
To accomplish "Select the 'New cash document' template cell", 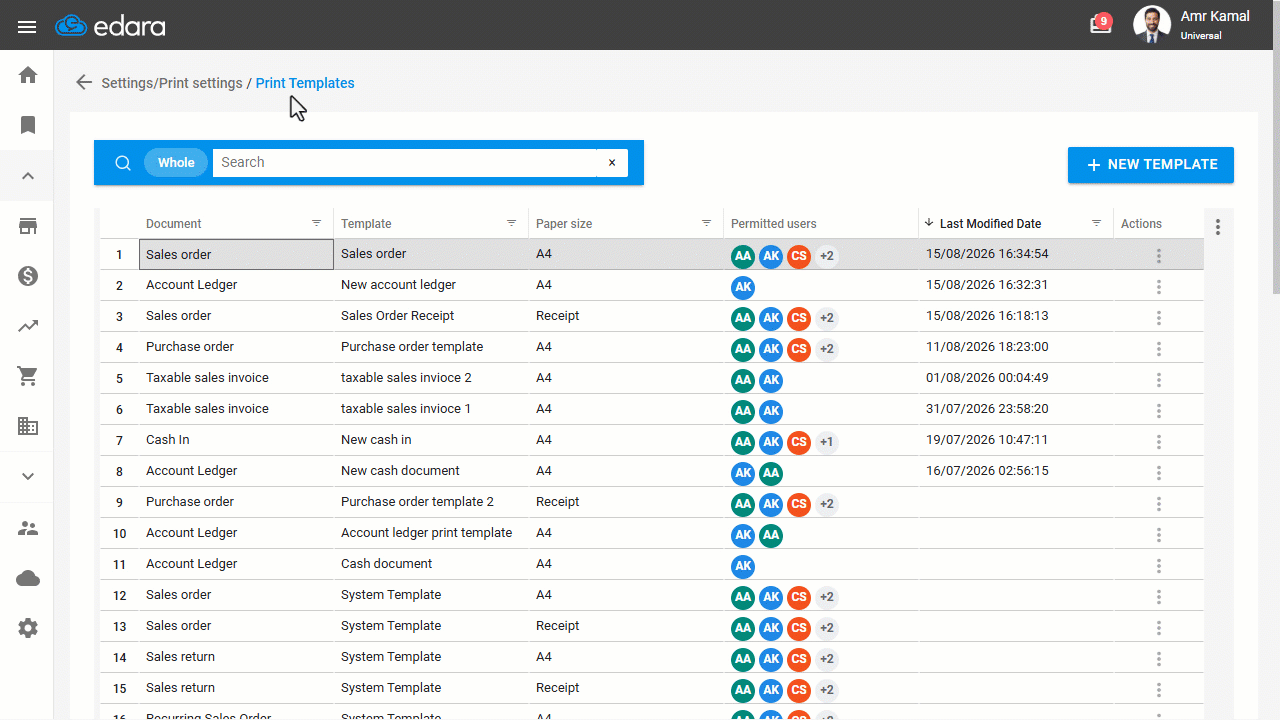I will [431, 471].
